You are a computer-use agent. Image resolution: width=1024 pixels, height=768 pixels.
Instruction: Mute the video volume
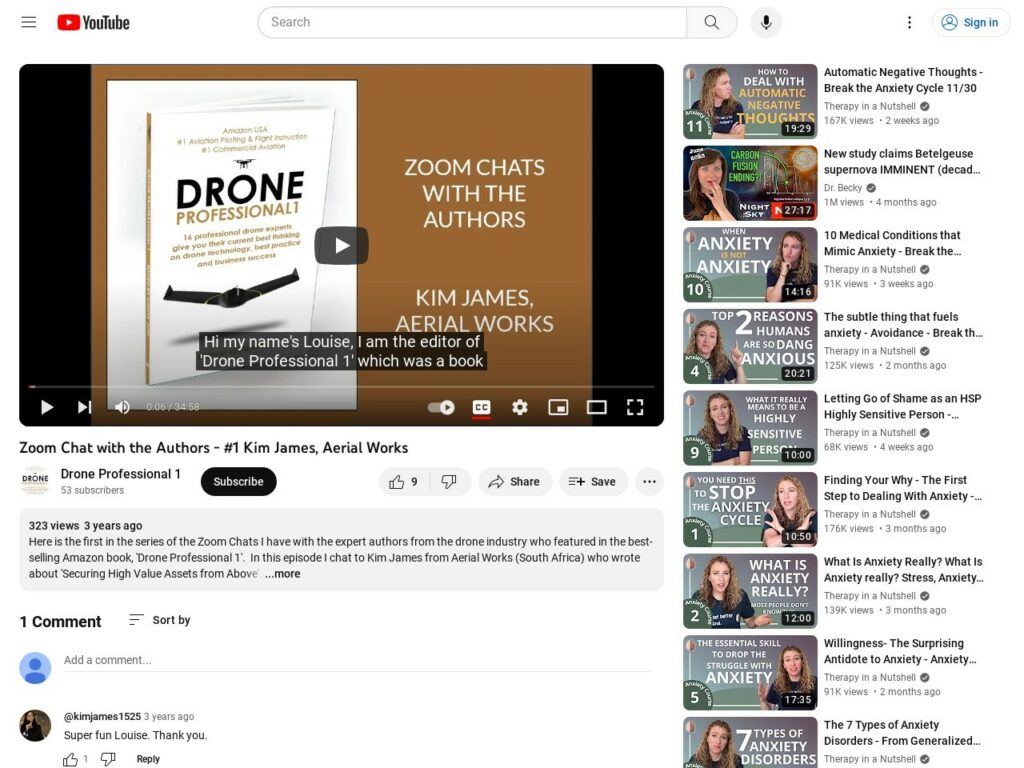click(122, 408)
